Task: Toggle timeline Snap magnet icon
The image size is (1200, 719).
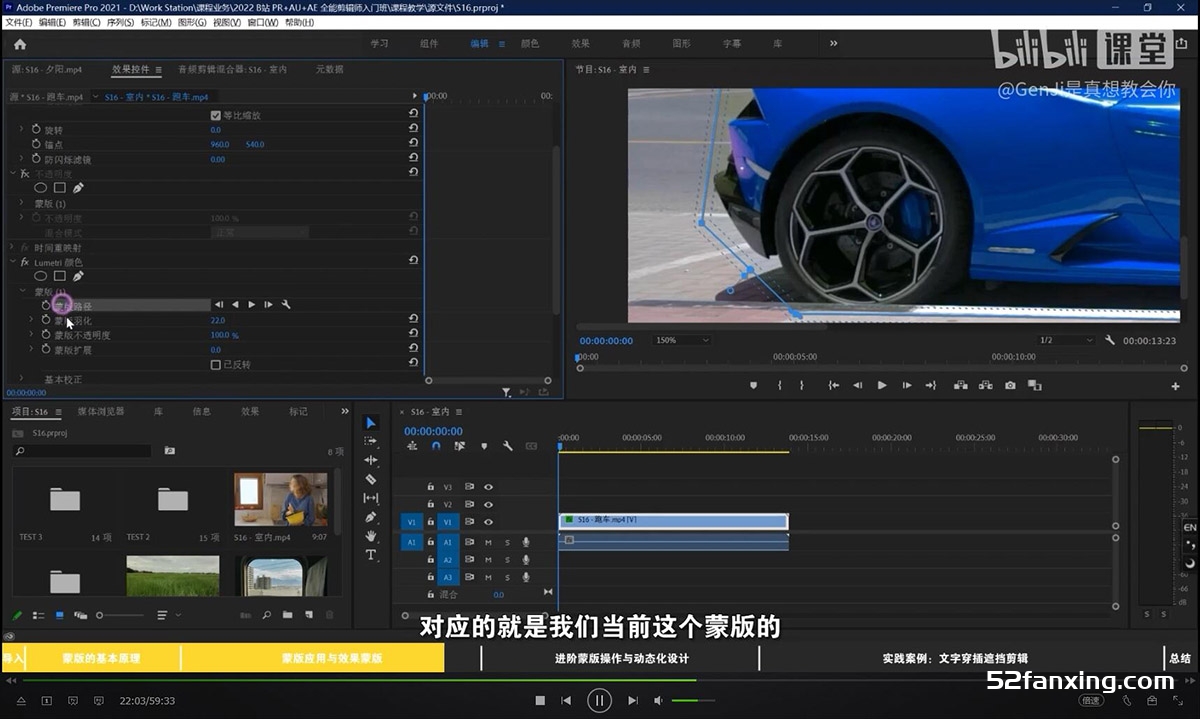Action: tap(435, 446)
